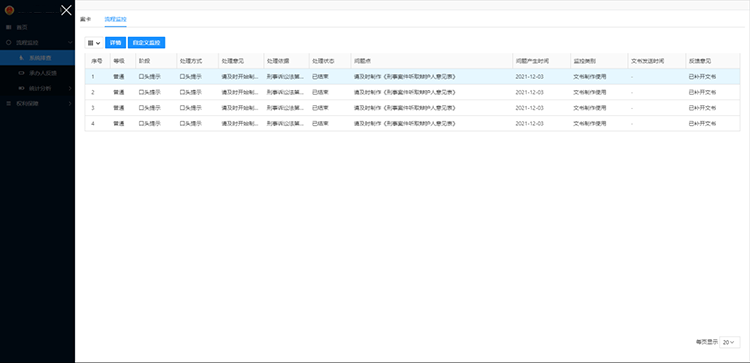Click the 自定义监控 button
This screenshot has height=363, width=750.
tap(146, 43)
